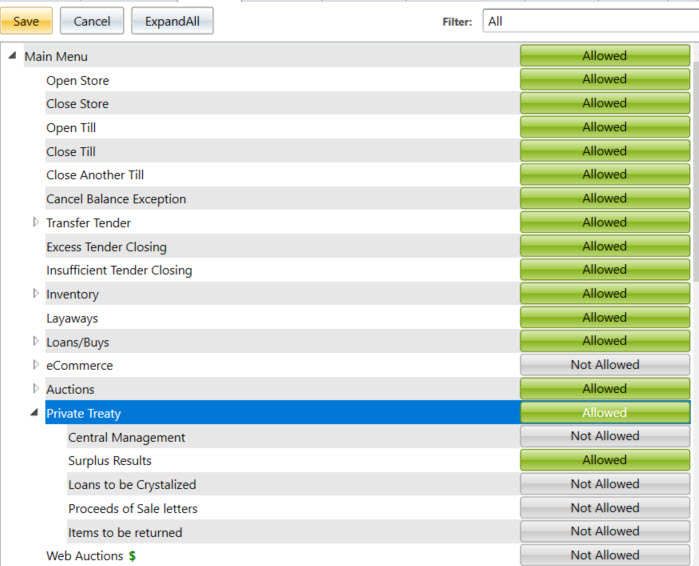Click the green dollar icon beside Web Auctions
Image resolution: width=699 pixels, height=566 pixels.
pos(132,556)
